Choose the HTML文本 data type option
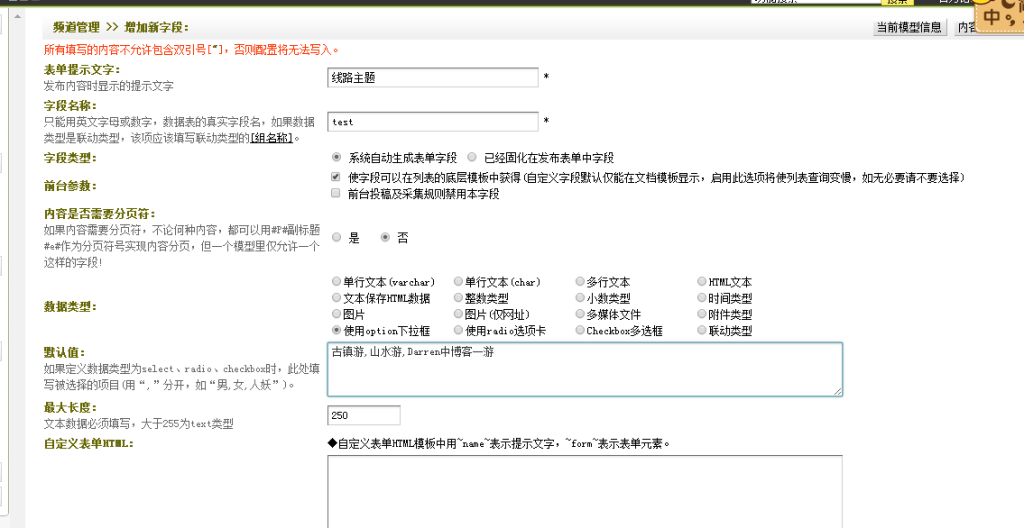The height and width of the screenshot is (528, 1024). (701, 282)
